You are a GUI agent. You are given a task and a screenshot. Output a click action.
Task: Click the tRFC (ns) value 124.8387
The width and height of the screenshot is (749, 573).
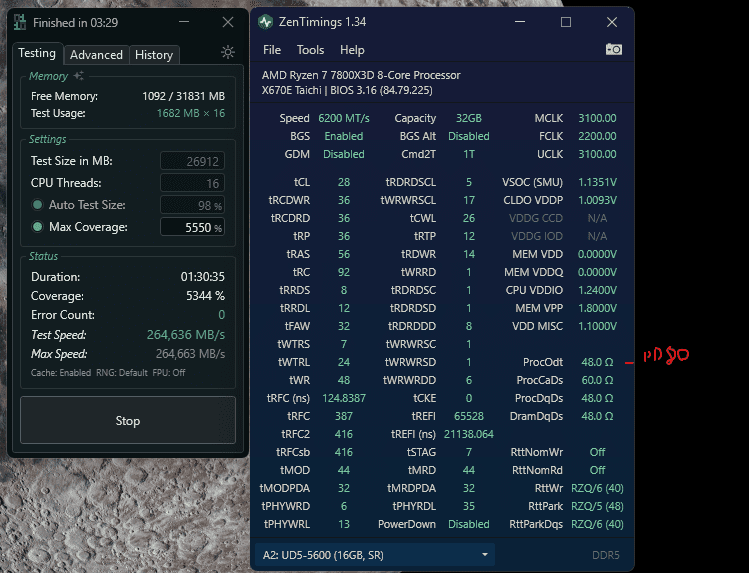click(x=344, y=398)
